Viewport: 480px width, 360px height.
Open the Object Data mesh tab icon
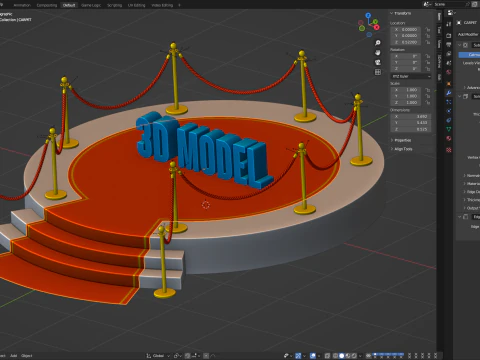(449, 129)
